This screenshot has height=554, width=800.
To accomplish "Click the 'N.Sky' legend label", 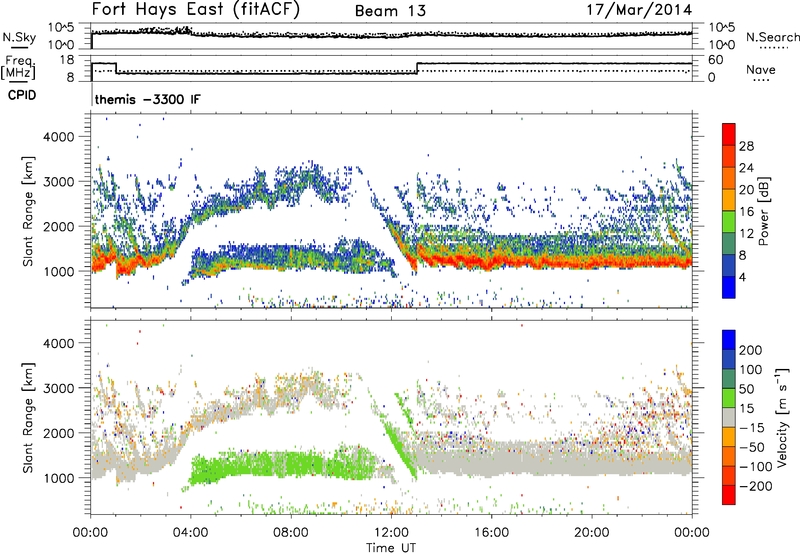I will coord(19,37).
